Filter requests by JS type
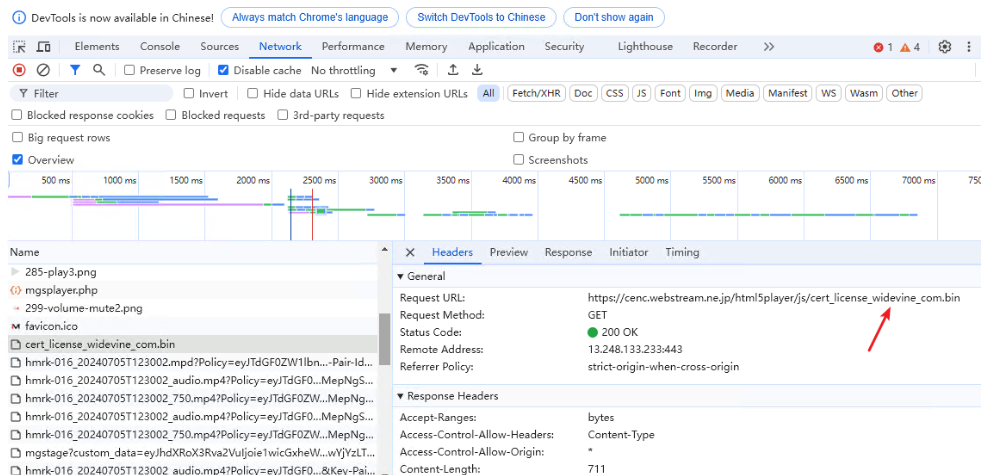994x475 pixels. pos(642,93)
